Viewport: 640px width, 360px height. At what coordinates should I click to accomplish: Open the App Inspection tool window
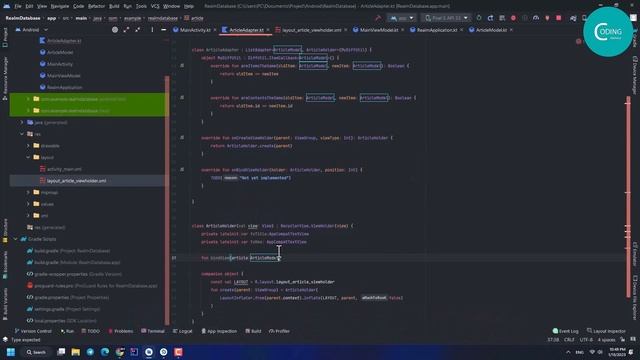219,331
